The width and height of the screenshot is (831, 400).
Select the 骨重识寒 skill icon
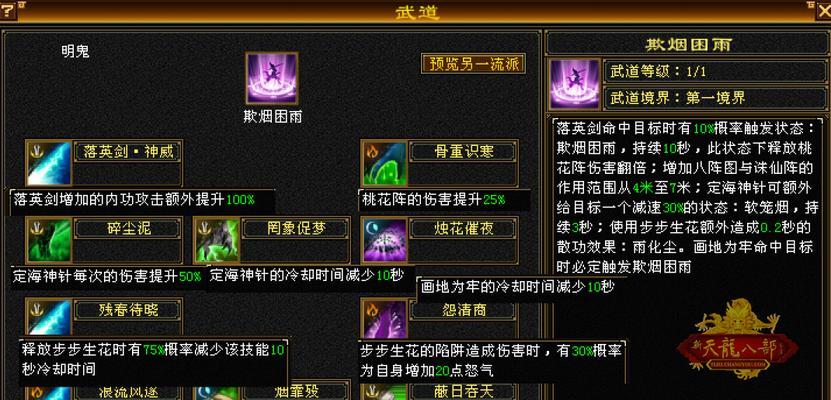pos(385,163)
